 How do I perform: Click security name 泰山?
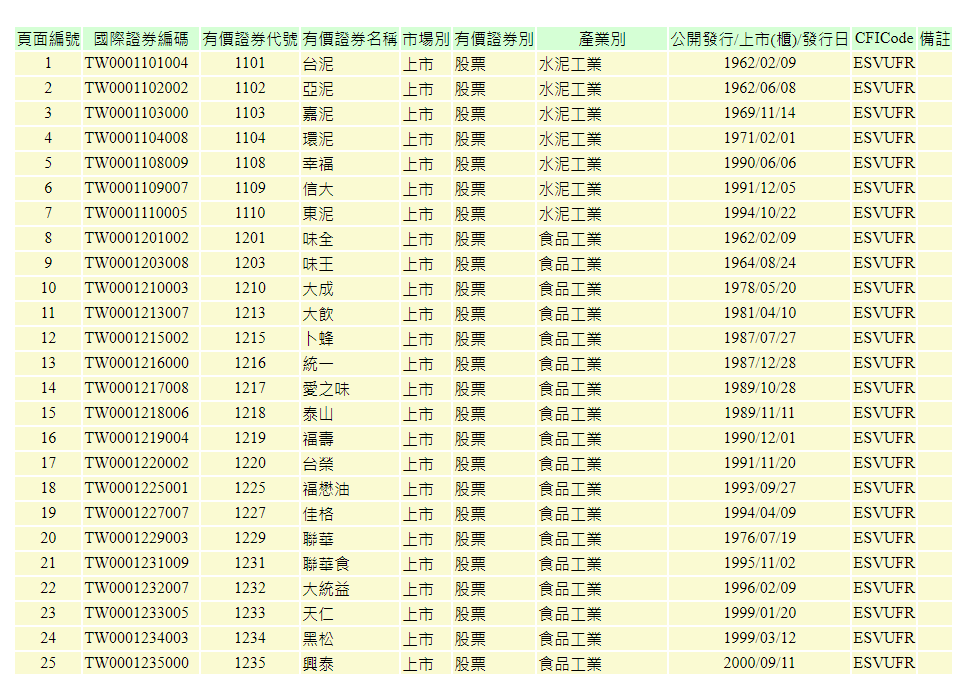coord(318,414)
